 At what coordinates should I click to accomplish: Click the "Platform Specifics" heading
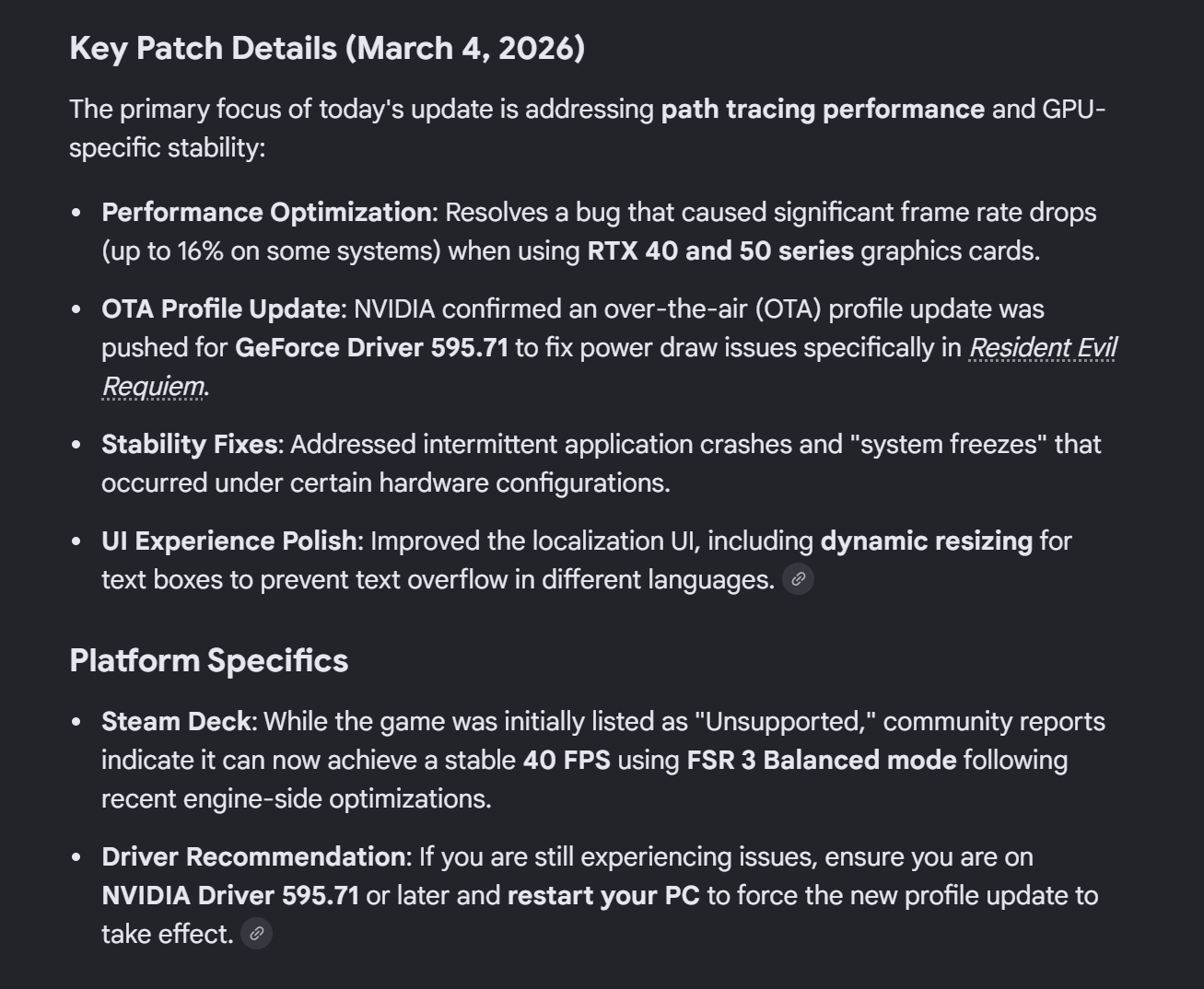208,660
